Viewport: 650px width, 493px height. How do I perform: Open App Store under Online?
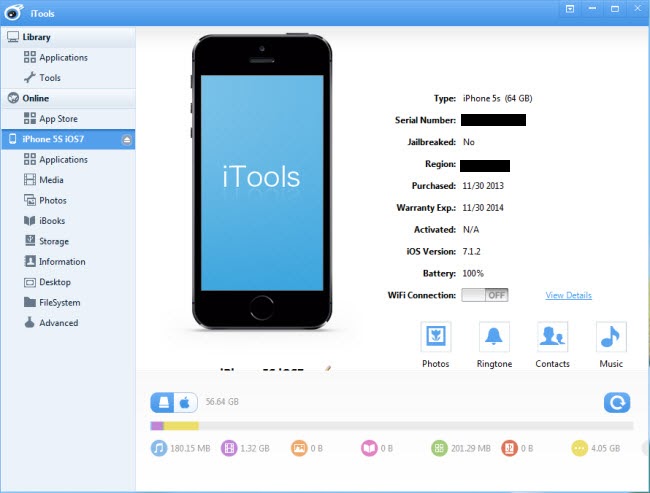(51, 119)
